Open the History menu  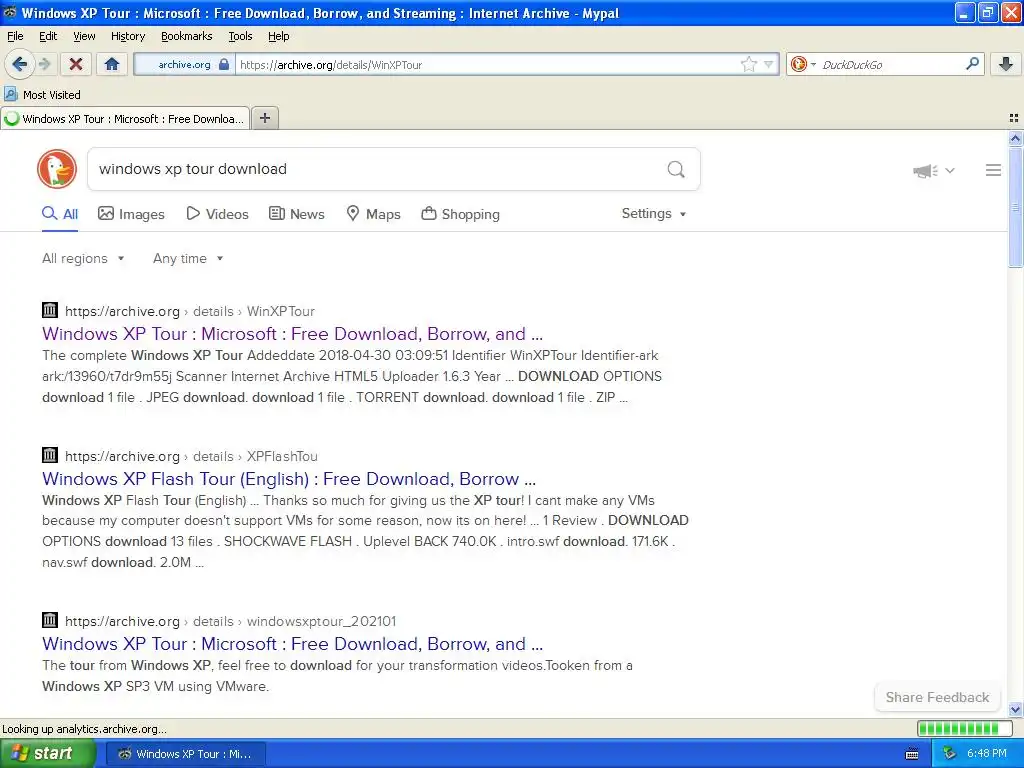[128, 36]
